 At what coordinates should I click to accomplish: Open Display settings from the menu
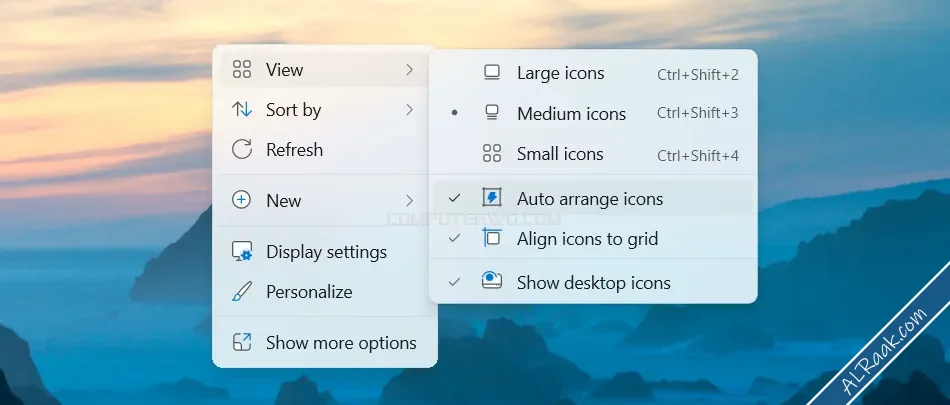pyautogui.click(x=324, y=252)
